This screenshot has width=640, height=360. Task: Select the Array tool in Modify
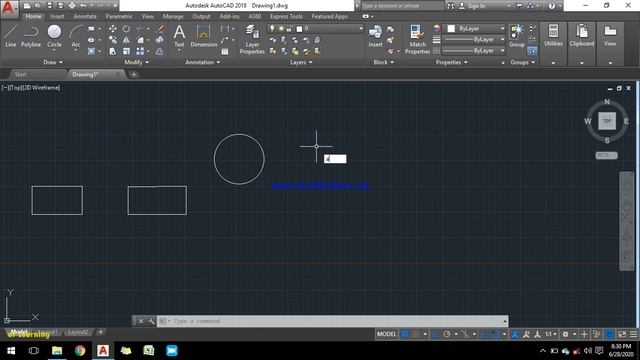(x=140, y=51)
